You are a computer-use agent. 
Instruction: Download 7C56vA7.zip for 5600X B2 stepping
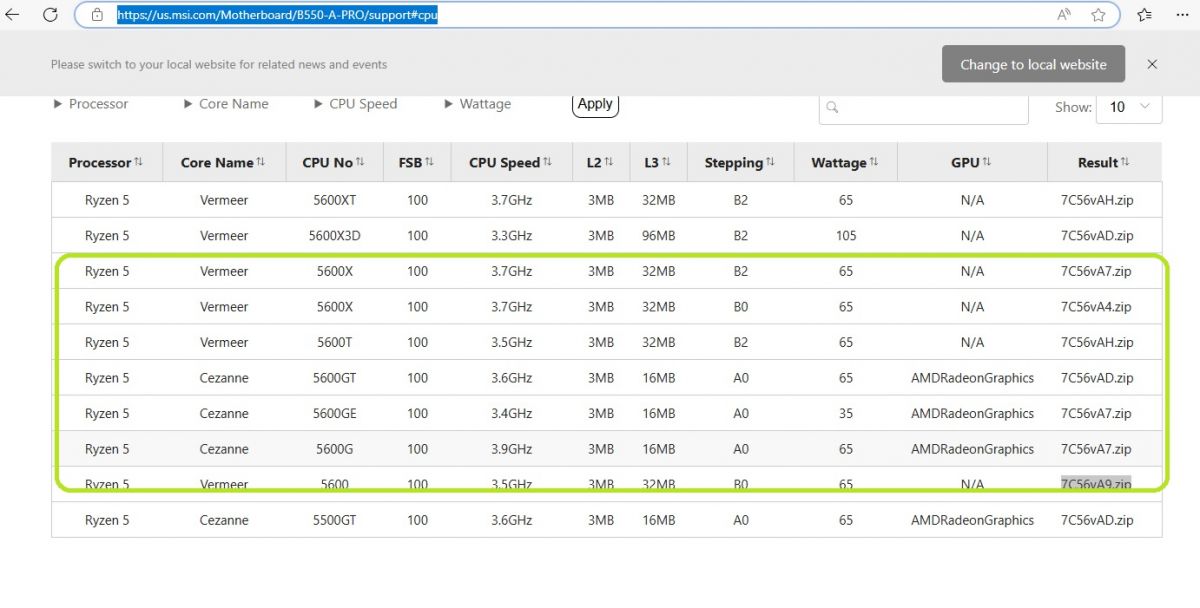(1096, 271)
